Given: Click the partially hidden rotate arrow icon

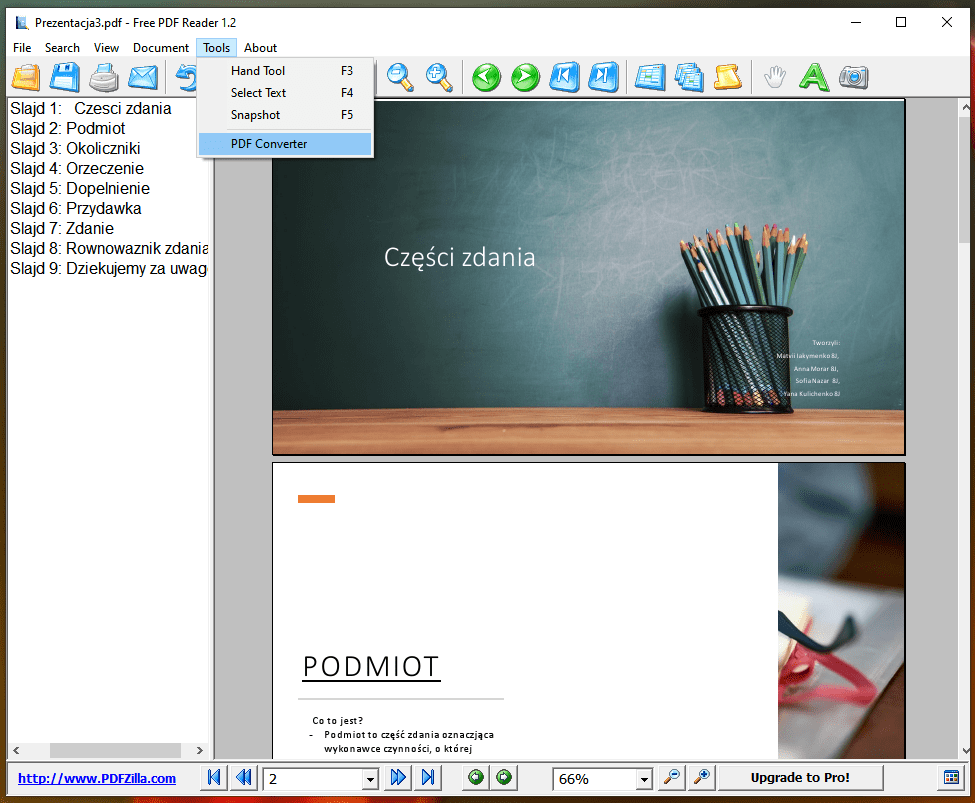Looking at the screenshot, I should coord(186,78).
